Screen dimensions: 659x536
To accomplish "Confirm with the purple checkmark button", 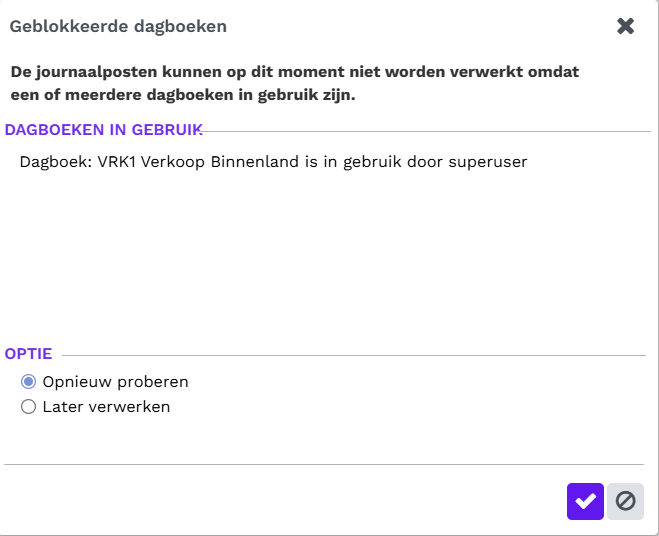I will click(585, 501).
